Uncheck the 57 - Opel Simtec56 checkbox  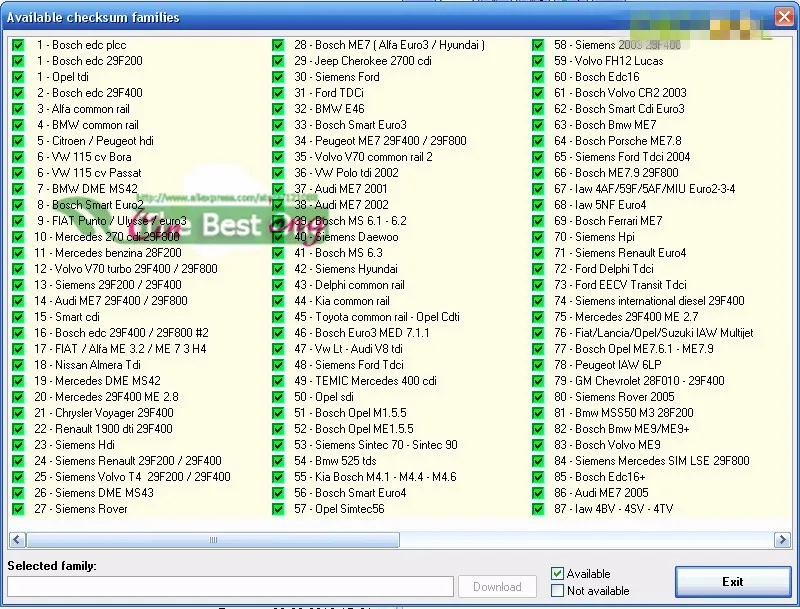point(278,509)
